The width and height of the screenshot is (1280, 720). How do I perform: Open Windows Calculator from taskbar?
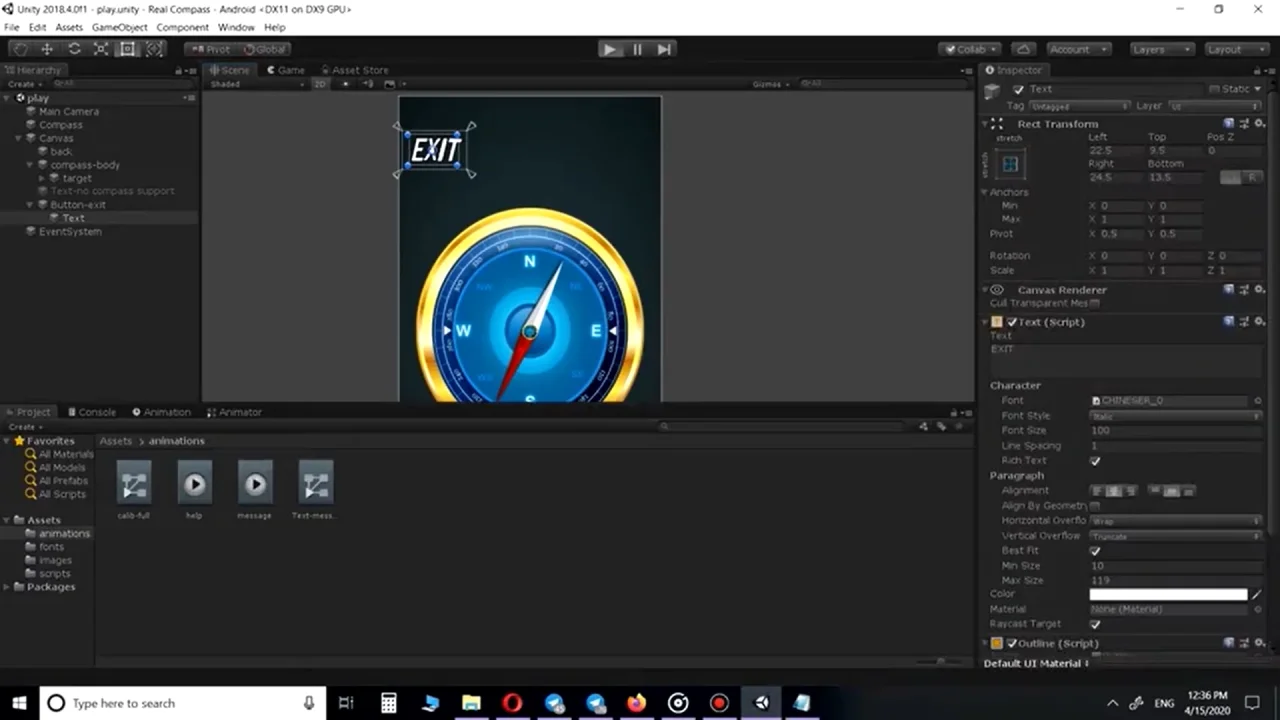[389, 703]
